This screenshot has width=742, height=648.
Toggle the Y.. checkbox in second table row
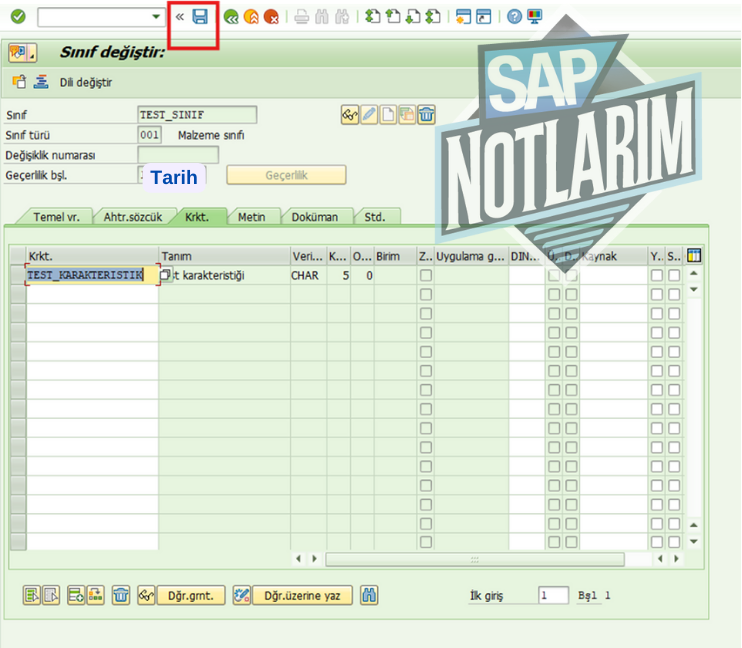click(657, 294)
